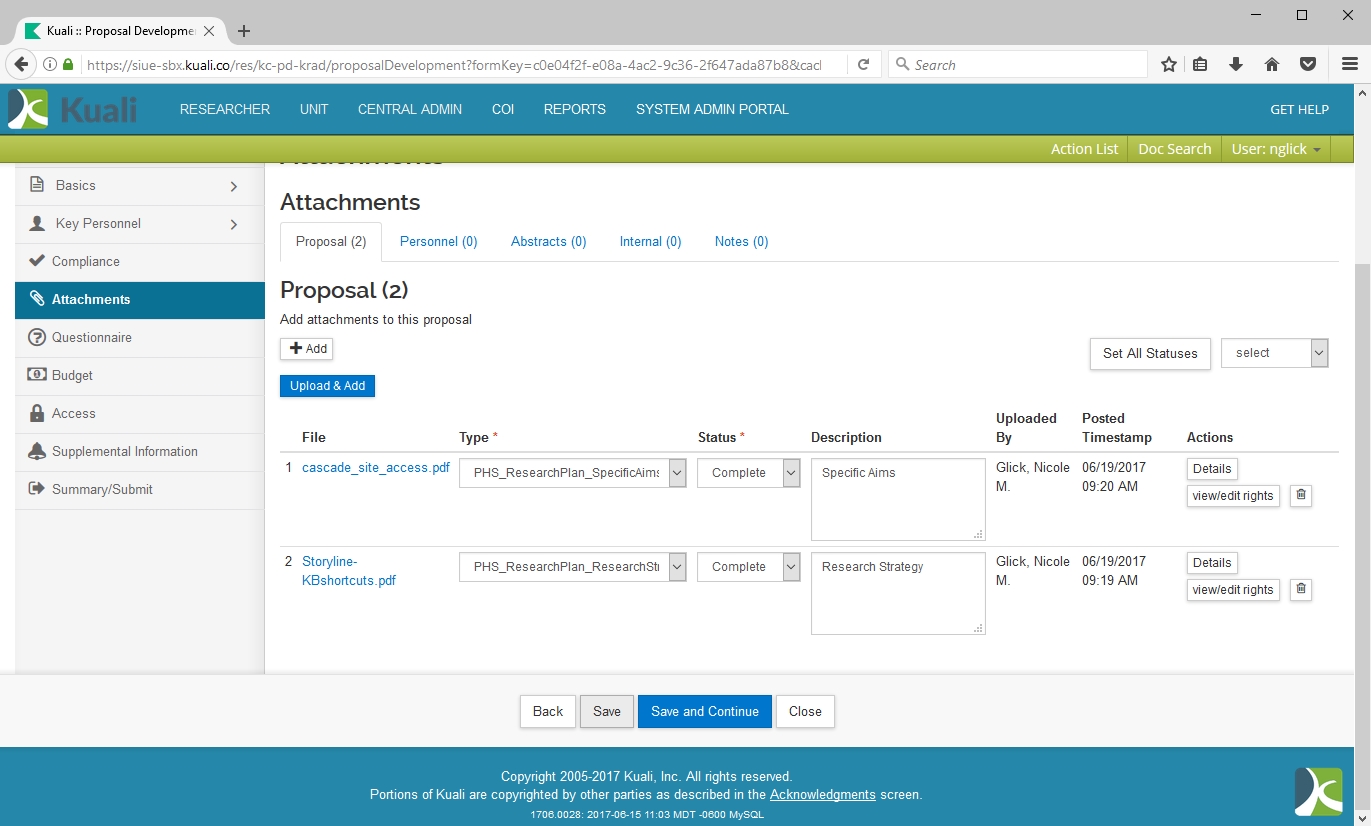Open the CENTRAL ADMIN menu

410,110
